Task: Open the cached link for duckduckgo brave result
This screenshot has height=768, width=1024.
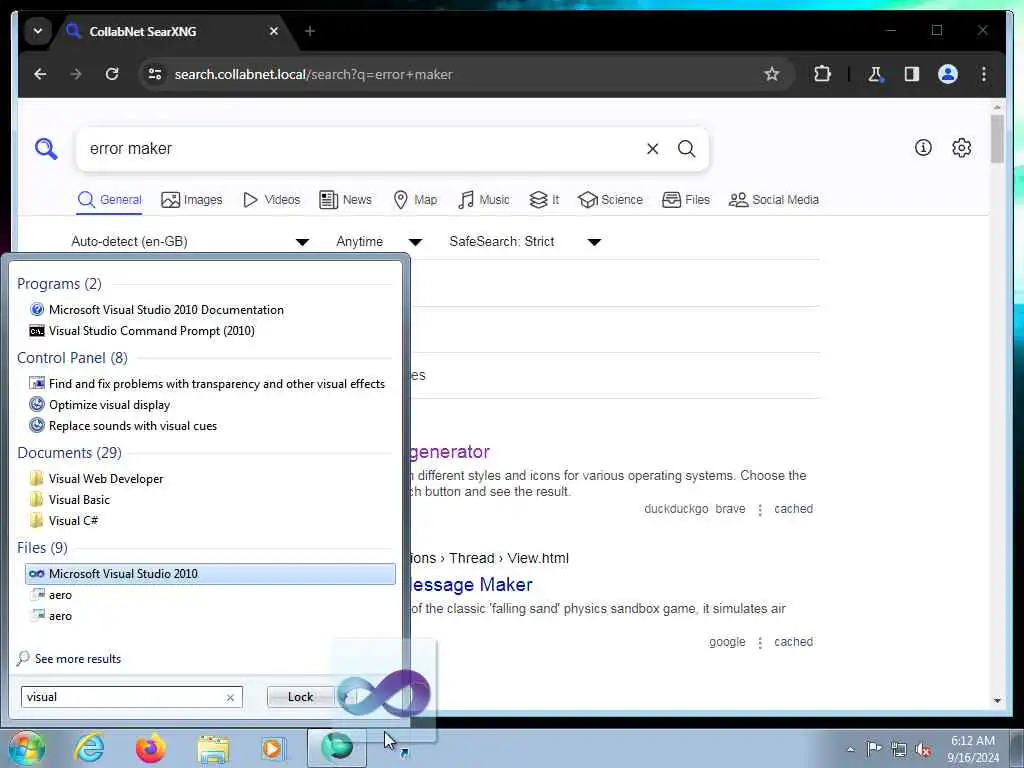Action: click(793, 509)
